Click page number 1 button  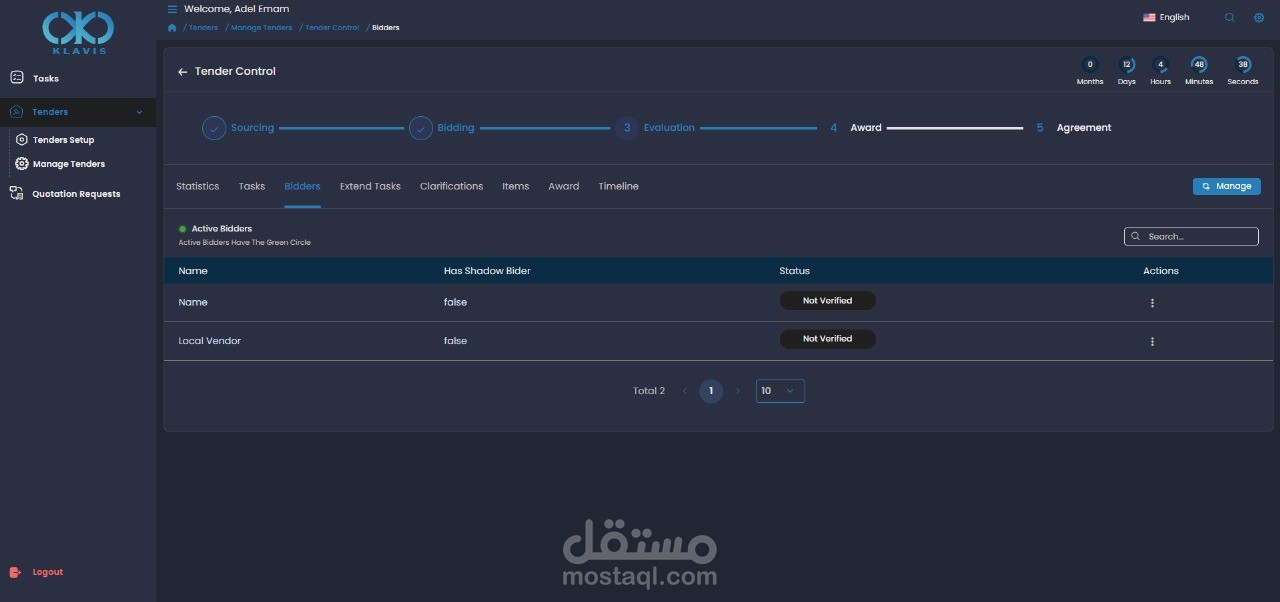[x=711, y=391]
